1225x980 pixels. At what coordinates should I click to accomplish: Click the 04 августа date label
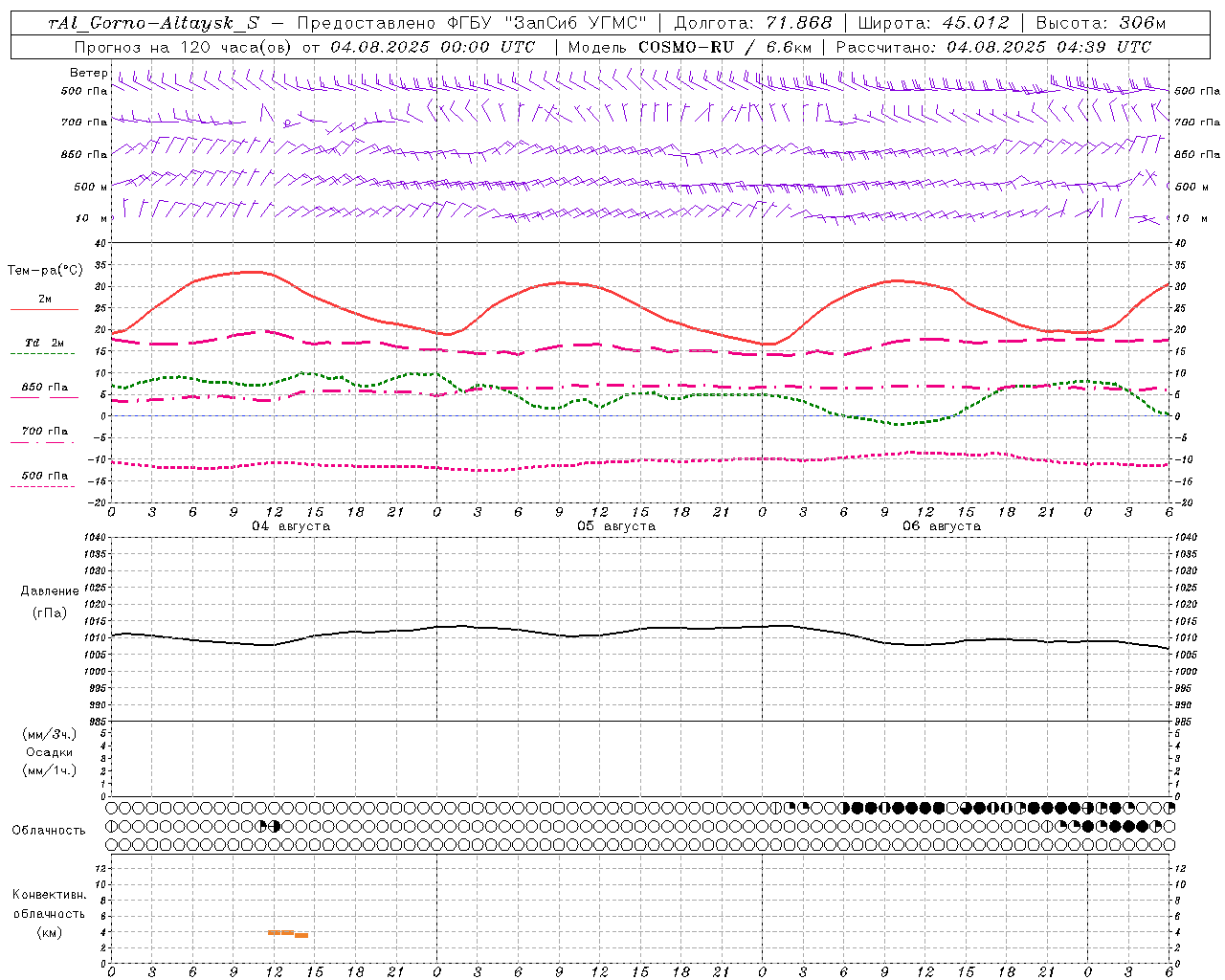click(291, 526)
